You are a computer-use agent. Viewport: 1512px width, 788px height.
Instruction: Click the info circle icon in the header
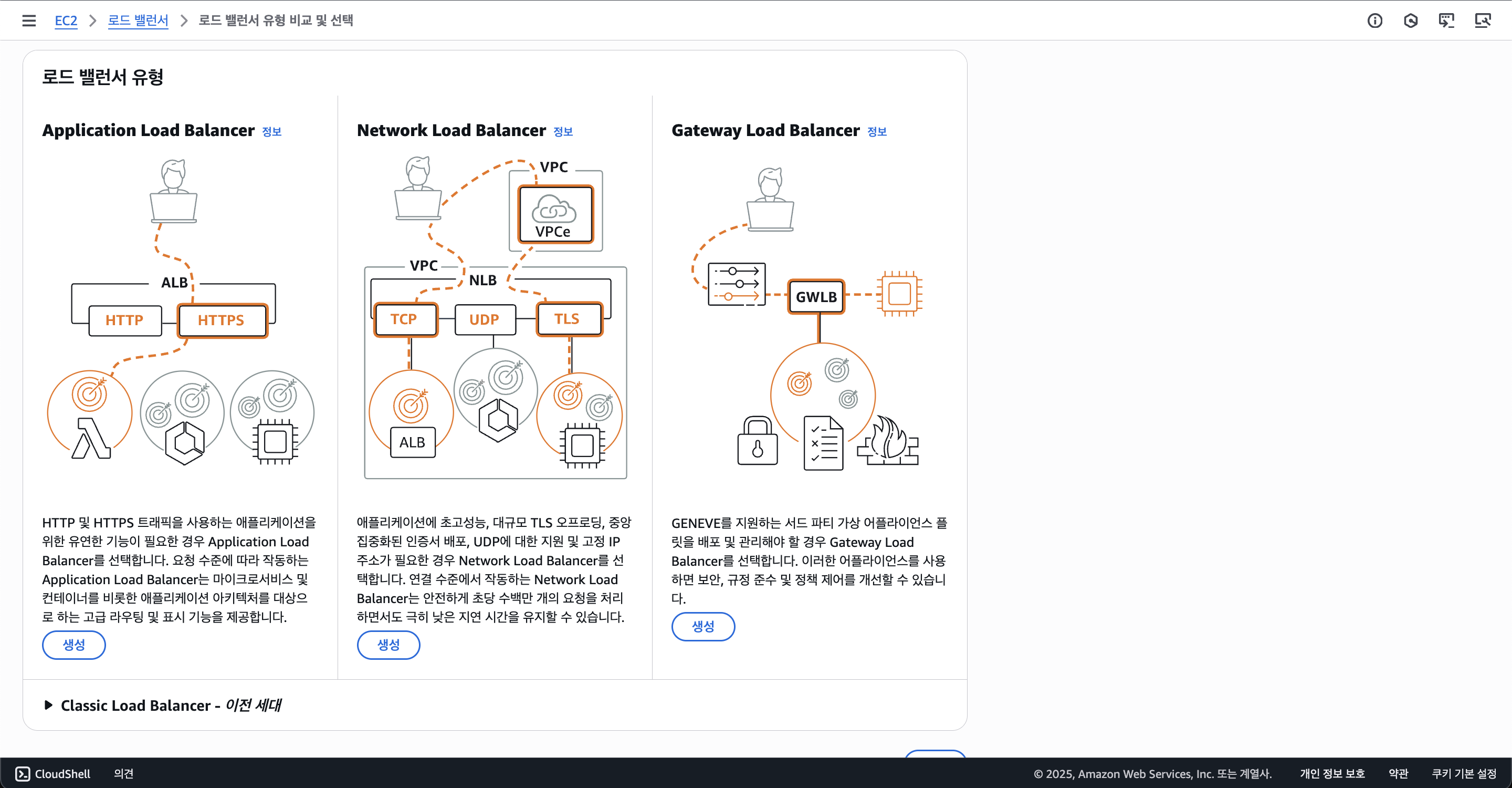[x=1374, y=20]
